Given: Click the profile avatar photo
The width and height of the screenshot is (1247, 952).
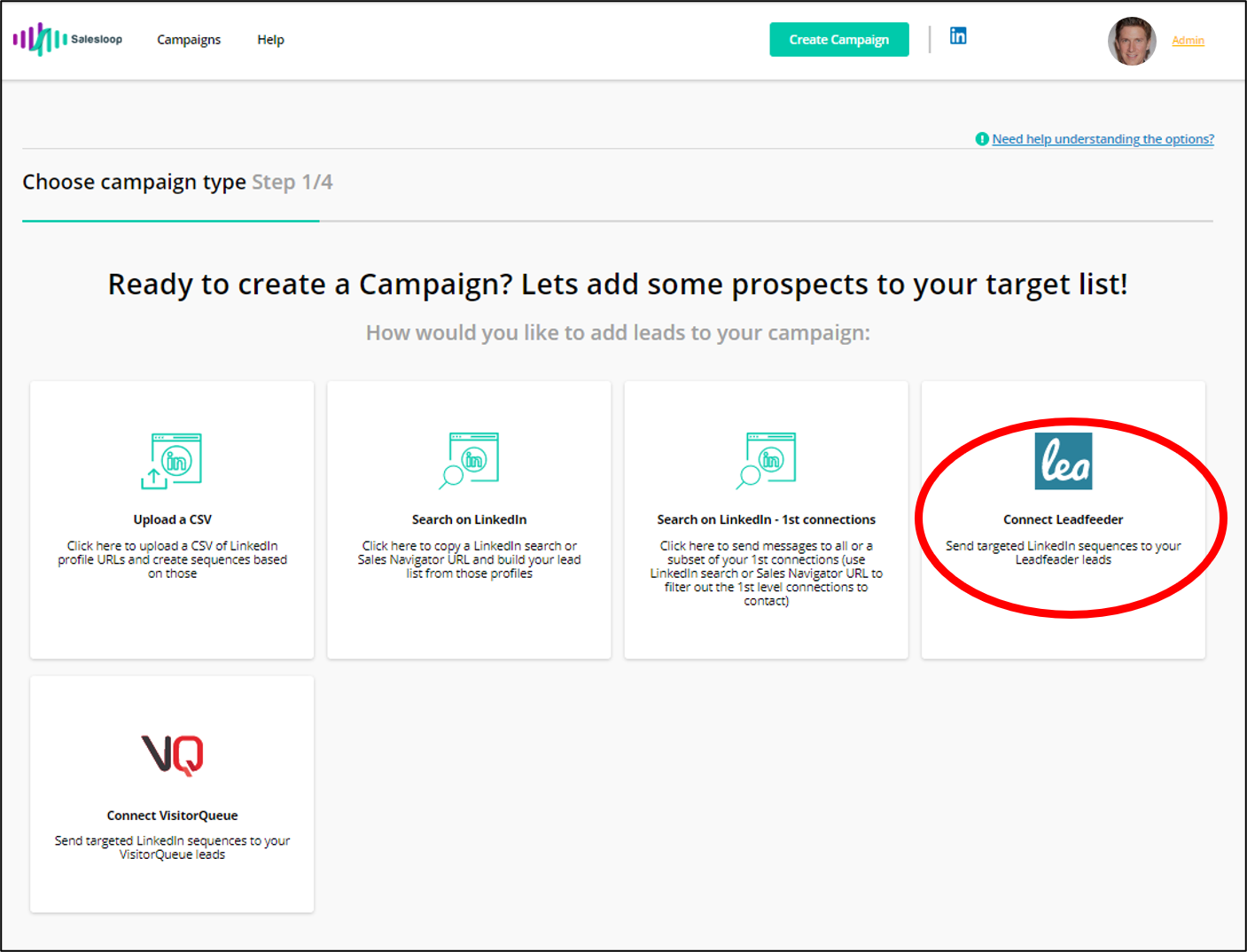Looking at the screenshot, I should 1133,40.
